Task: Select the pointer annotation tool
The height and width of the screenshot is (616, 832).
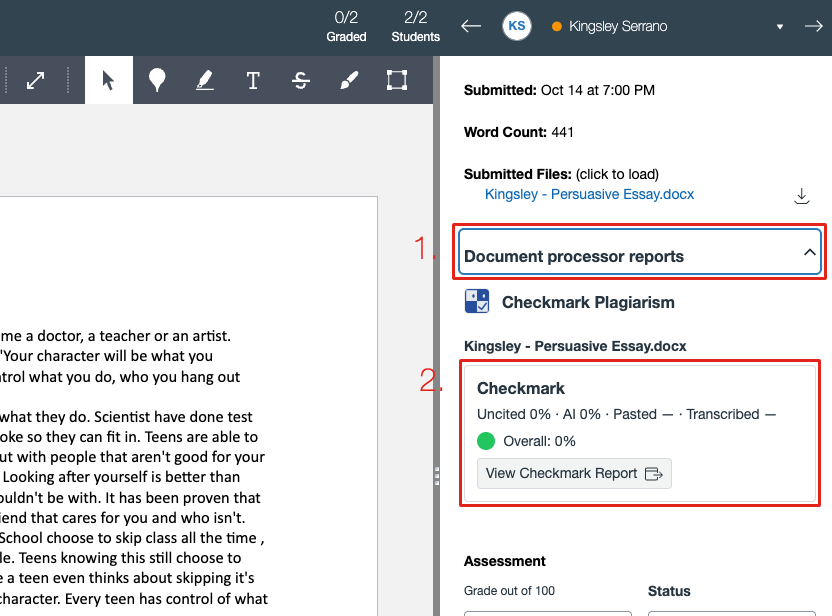Action: (x=108, y=80)
